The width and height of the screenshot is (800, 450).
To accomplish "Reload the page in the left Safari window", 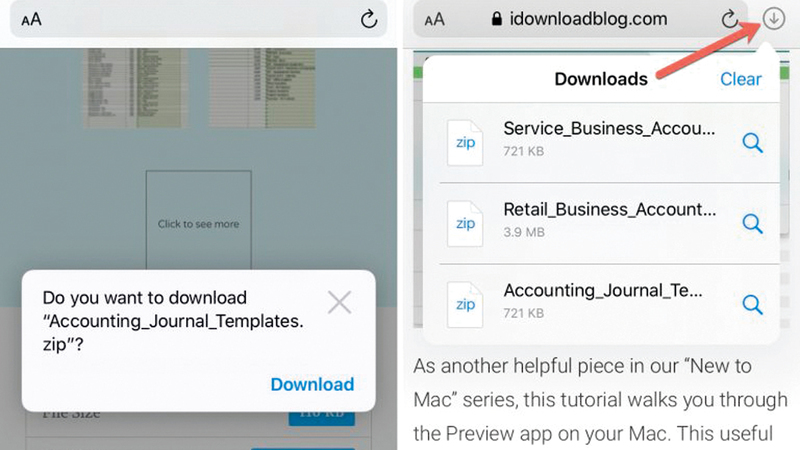I will coord(368,19).
